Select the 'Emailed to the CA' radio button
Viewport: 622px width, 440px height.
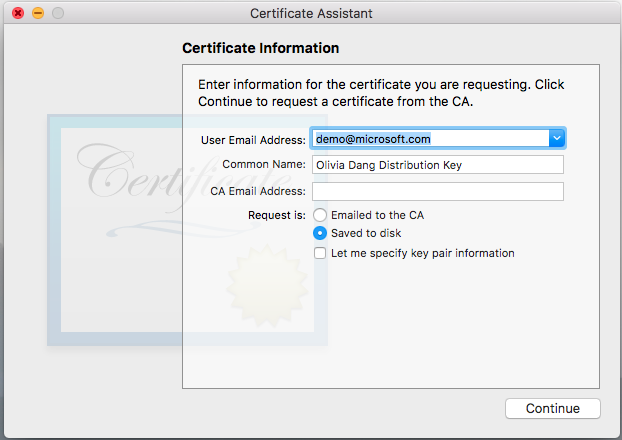320,215
